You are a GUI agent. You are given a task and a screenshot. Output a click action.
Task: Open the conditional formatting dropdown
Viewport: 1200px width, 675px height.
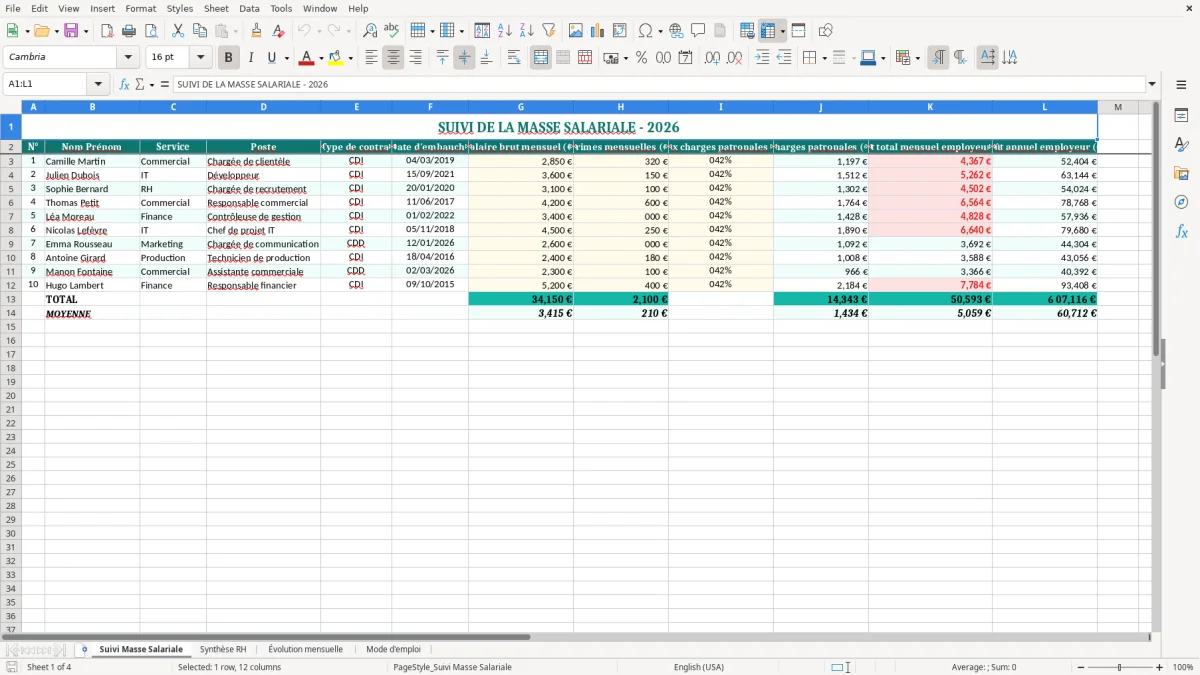(917, 58)
